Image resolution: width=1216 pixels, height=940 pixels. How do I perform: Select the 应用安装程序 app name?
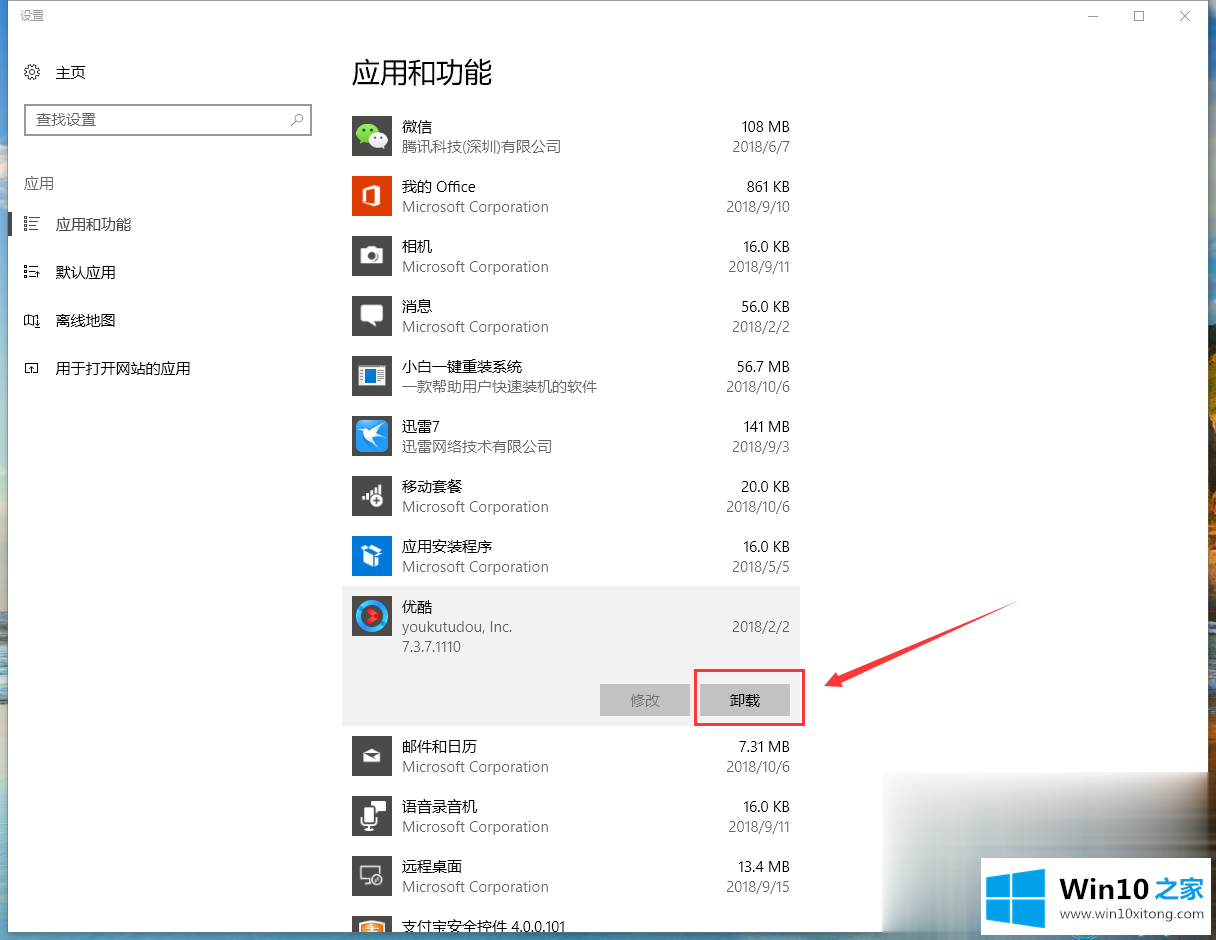point(447,546)
